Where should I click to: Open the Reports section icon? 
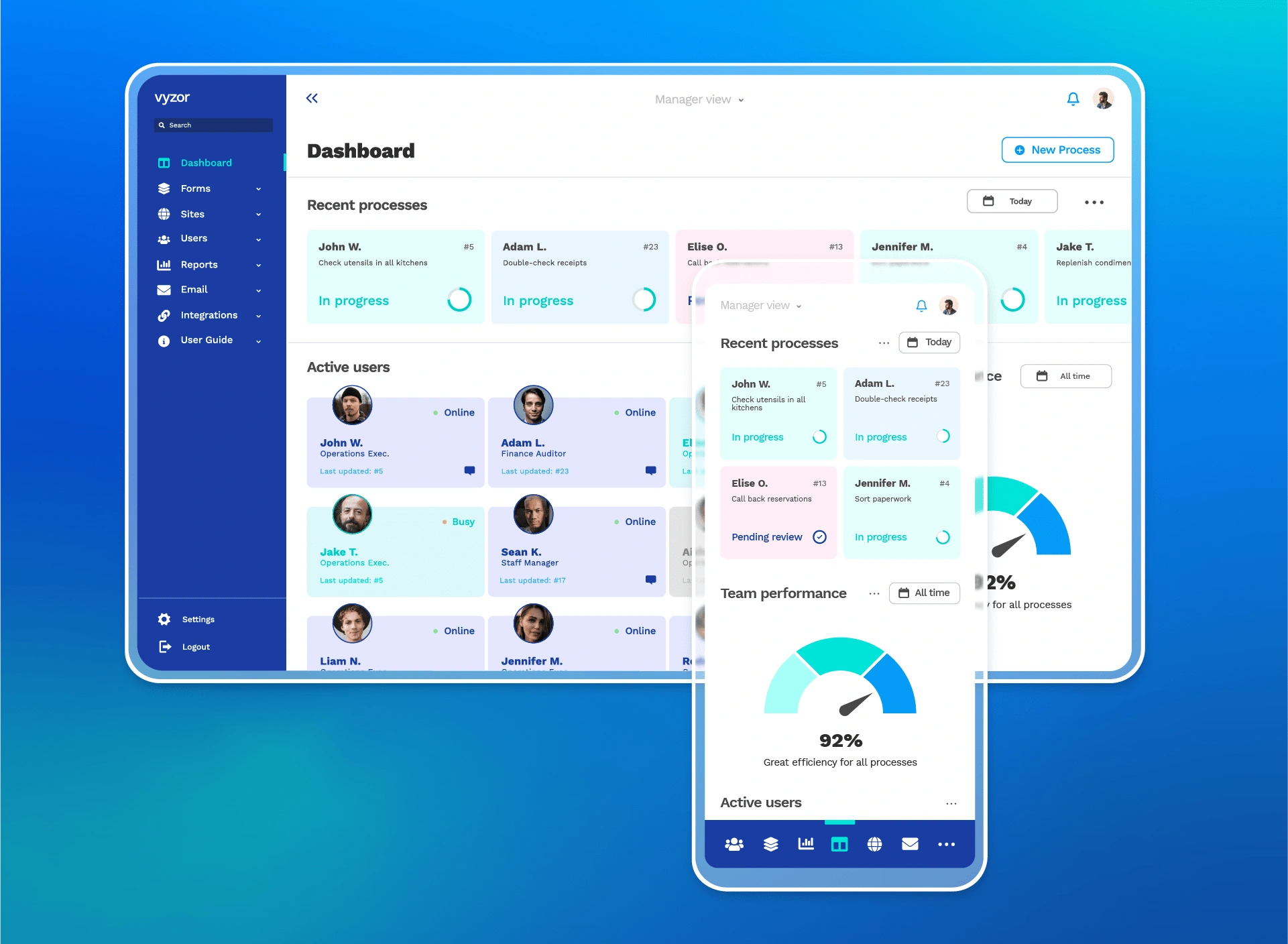(x=163, y=264)
